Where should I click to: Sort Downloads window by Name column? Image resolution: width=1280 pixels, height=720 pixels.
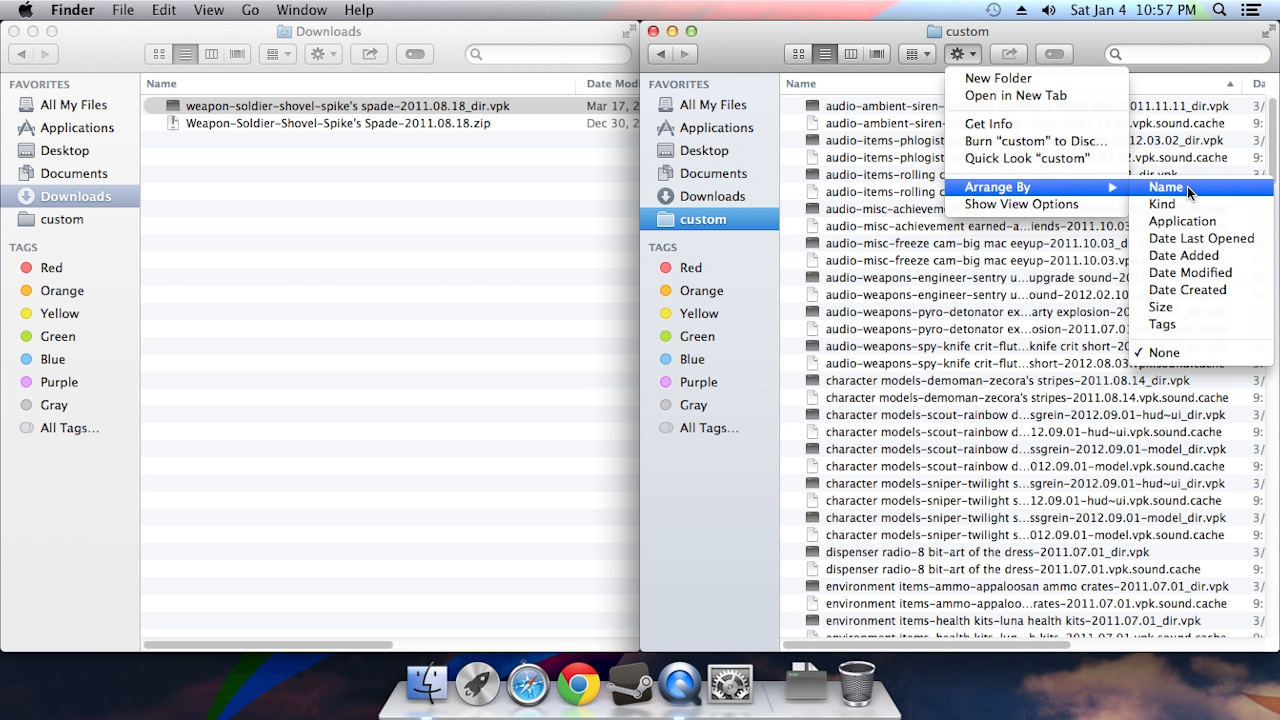point(358,84)
